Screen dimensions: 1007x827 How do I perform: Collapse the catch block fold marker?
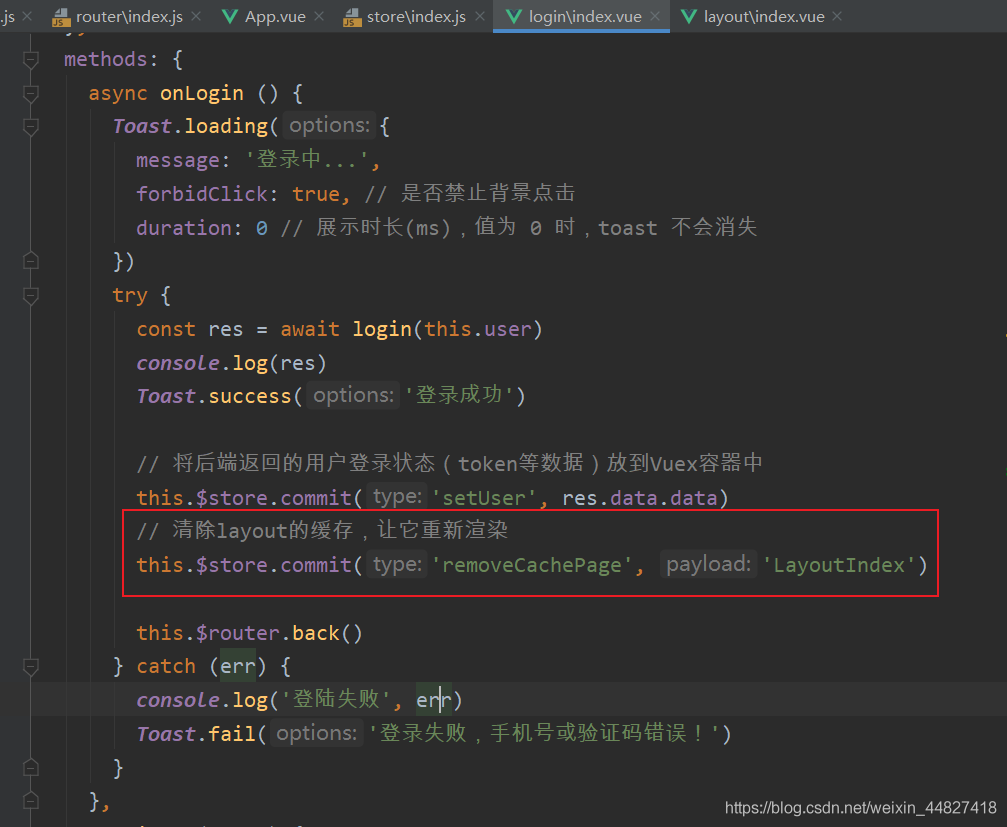[30, 666]
